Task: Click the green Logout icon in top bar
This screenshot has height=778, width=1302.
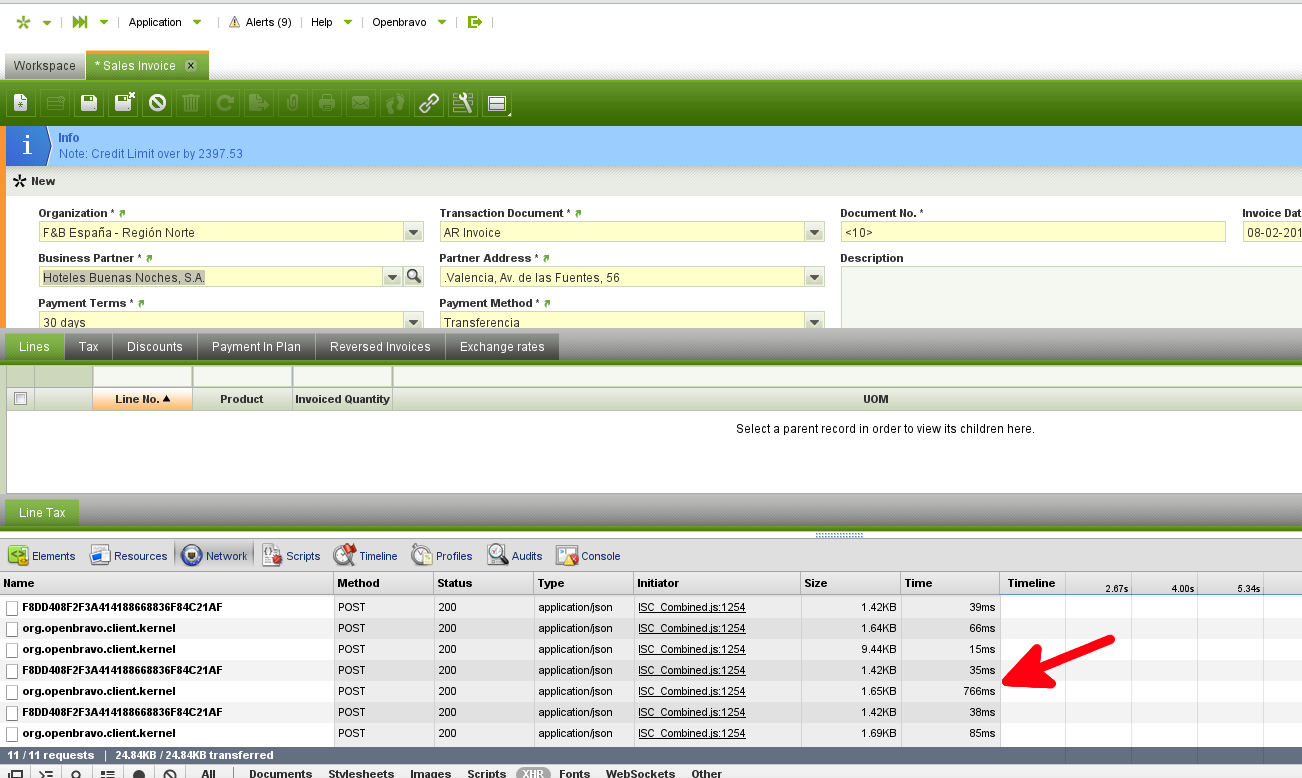Action: point(475,22)
